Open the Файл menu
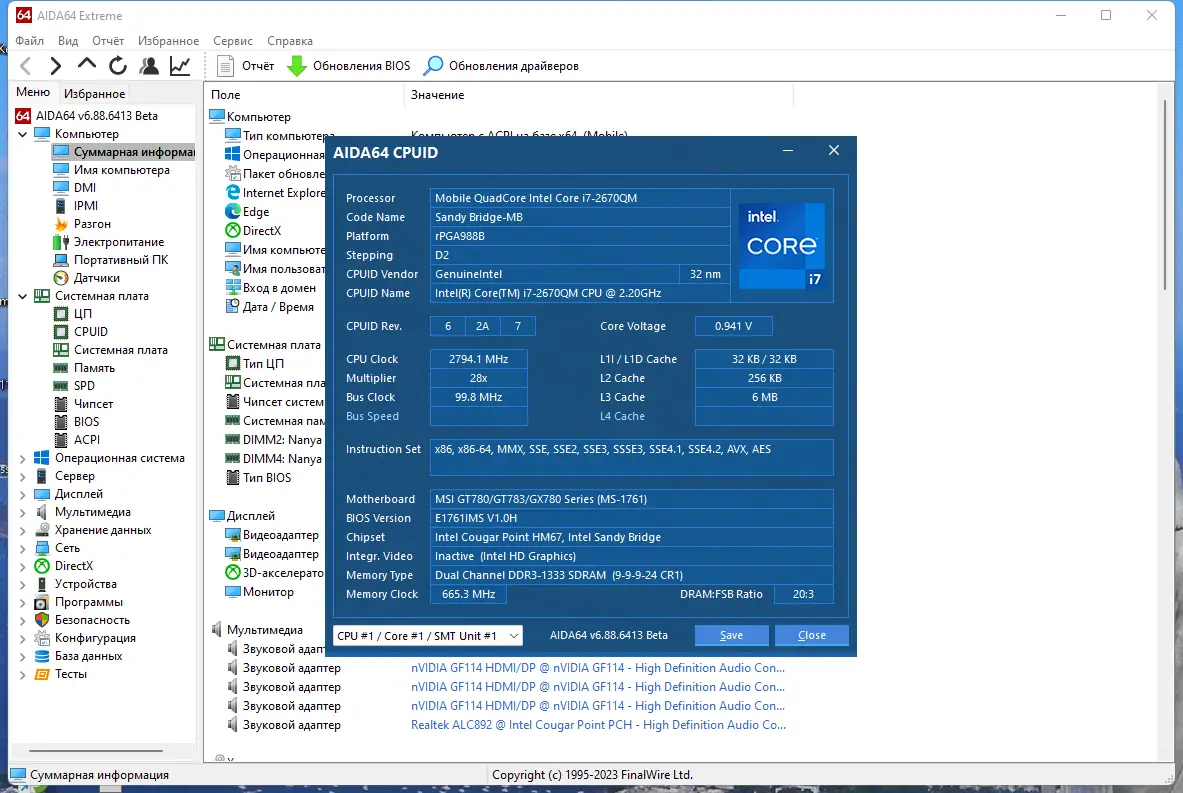1183x793 pixels. (29, 41)
